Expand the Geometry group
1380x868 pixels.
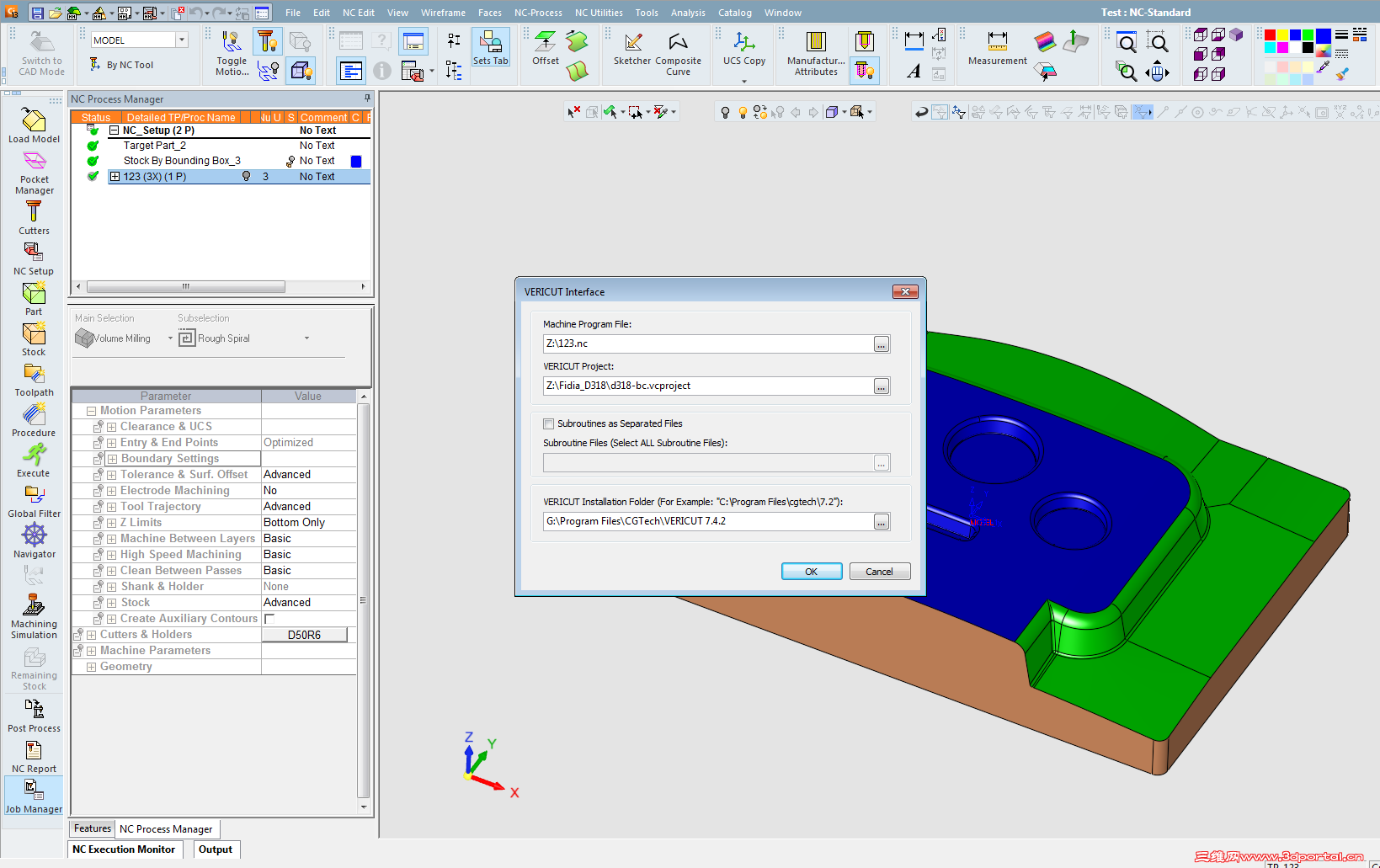point(91,667)
